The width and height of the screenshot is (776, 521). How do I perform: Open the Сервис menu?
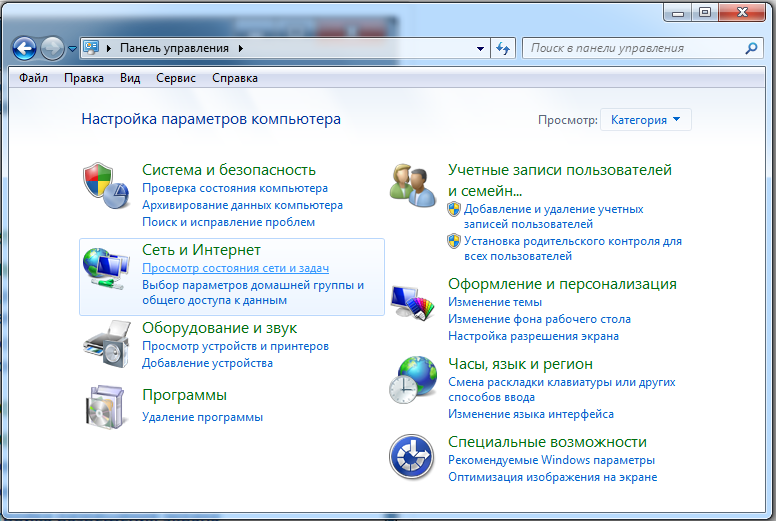175,78
